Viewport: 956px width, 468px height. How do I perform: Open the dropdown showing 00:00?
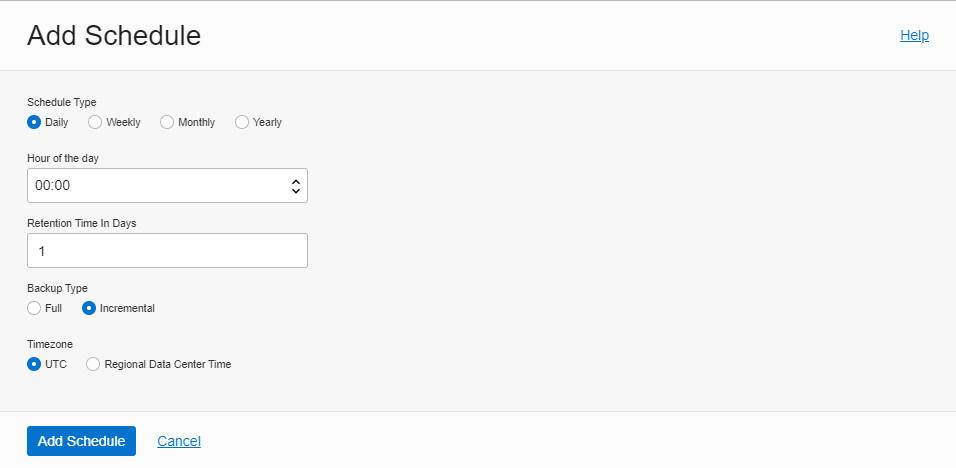click(160, 186)
